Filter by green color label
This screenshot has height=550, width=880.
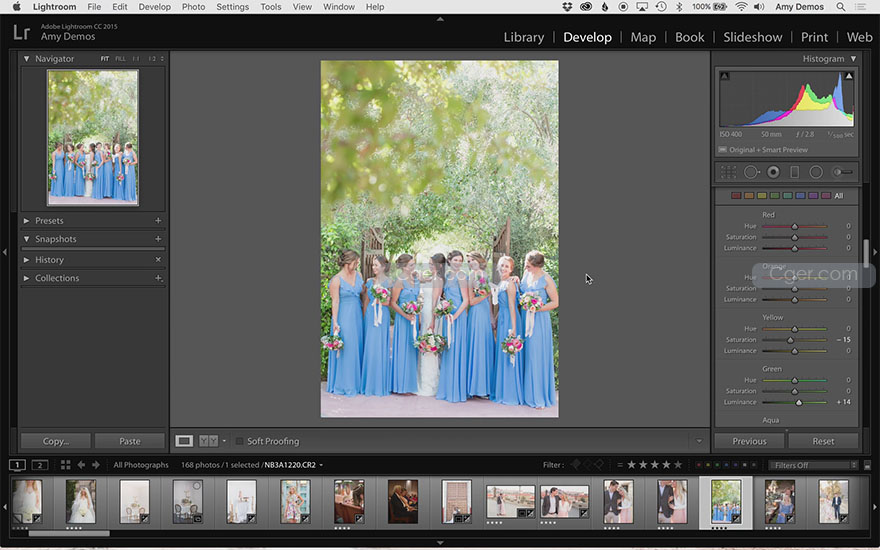click(x=717, y=465)
